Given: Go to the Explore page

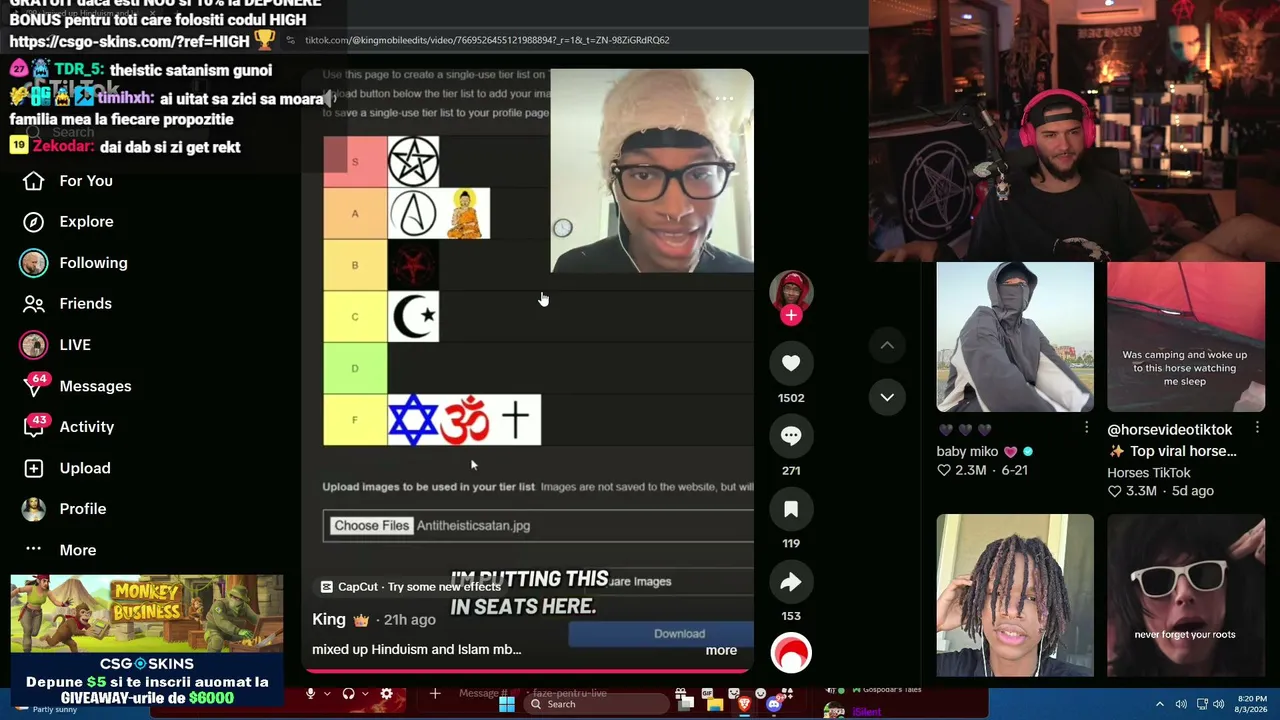Looking at the screenshot, I should point(68,222).
